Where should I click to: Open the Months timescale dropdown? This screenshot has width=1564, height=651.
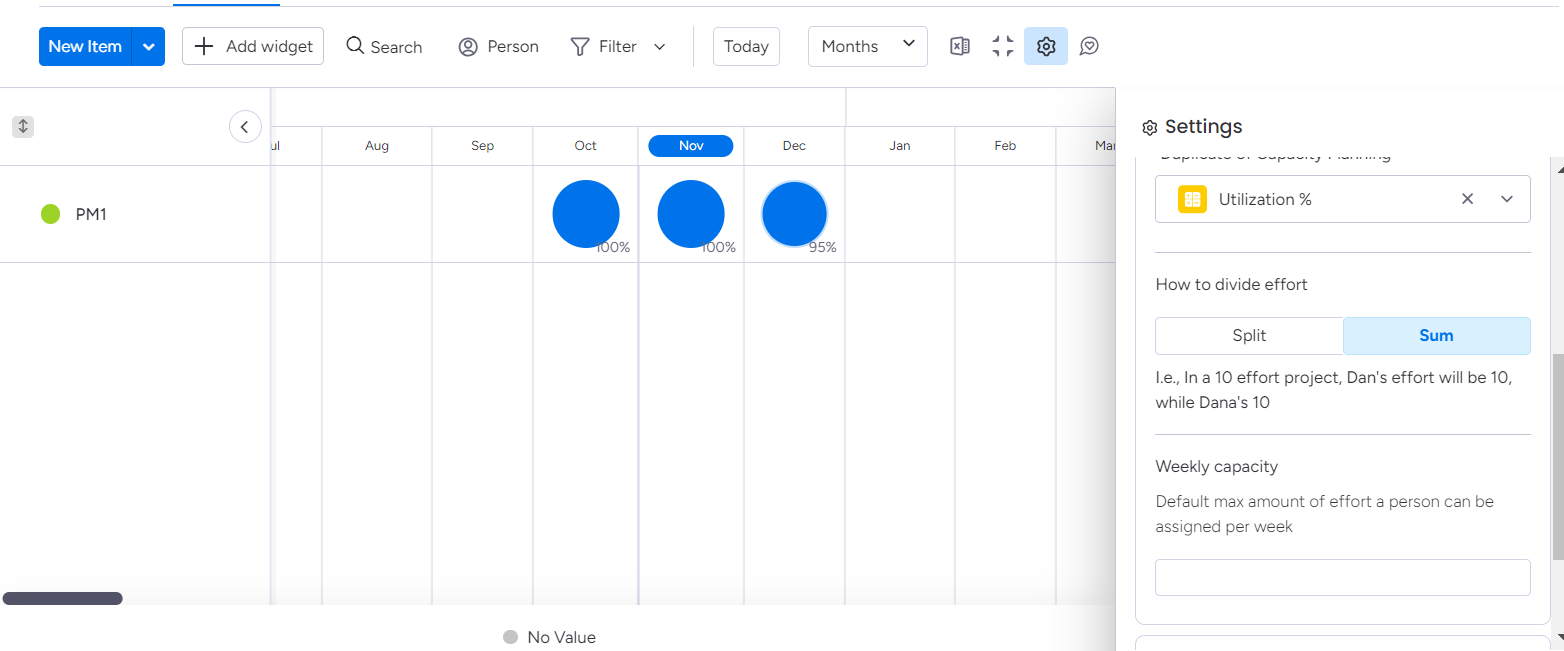click(868, 46)
